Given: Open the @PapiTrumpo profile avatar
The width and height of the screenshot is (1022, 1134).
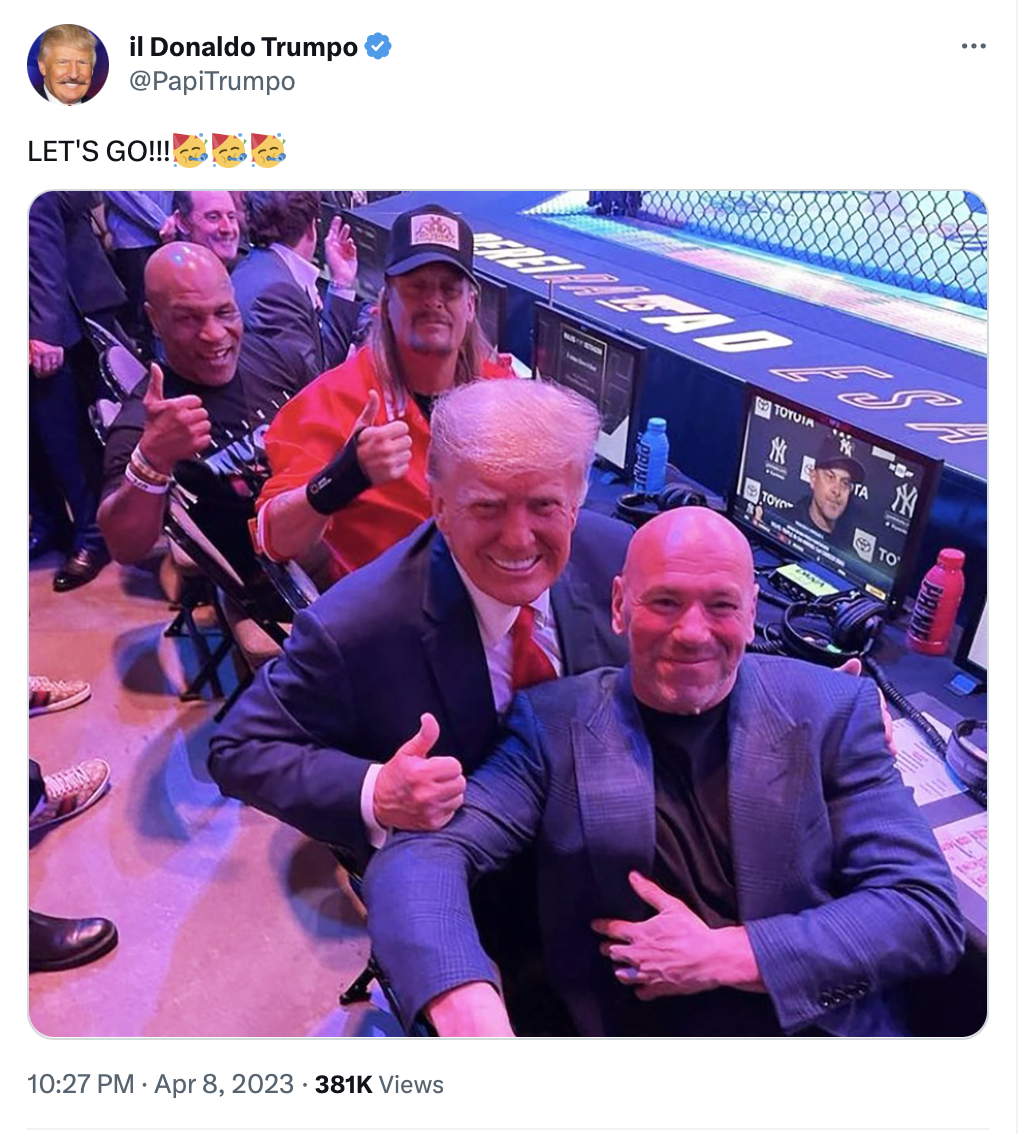Looking at the screenshot, I should click(68, 65).
